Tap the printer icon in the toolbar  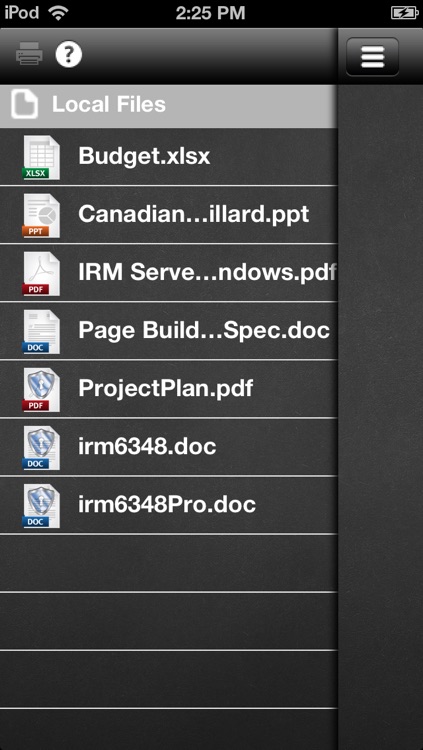(29, 54)
